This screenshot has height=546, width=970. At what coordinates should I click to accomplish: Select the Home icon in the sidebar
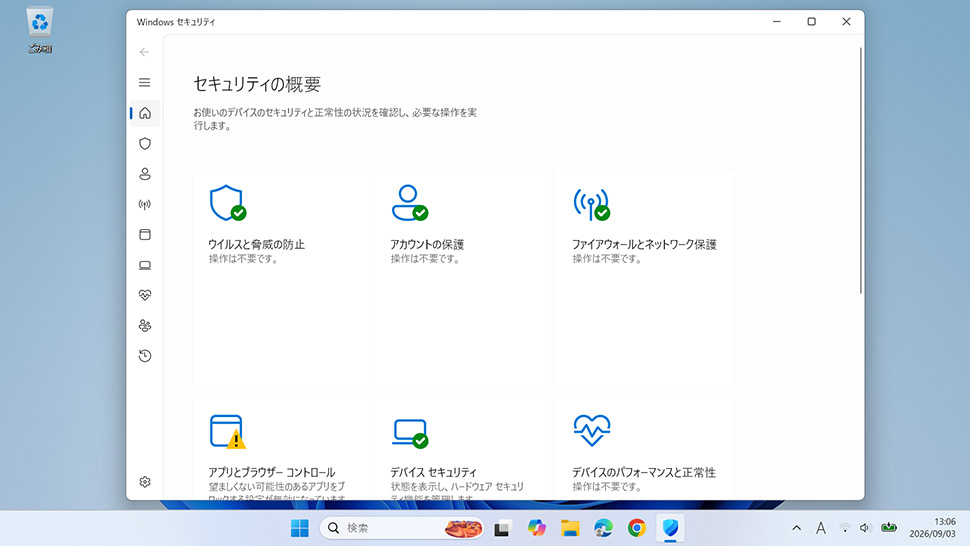tap(145, 113)
